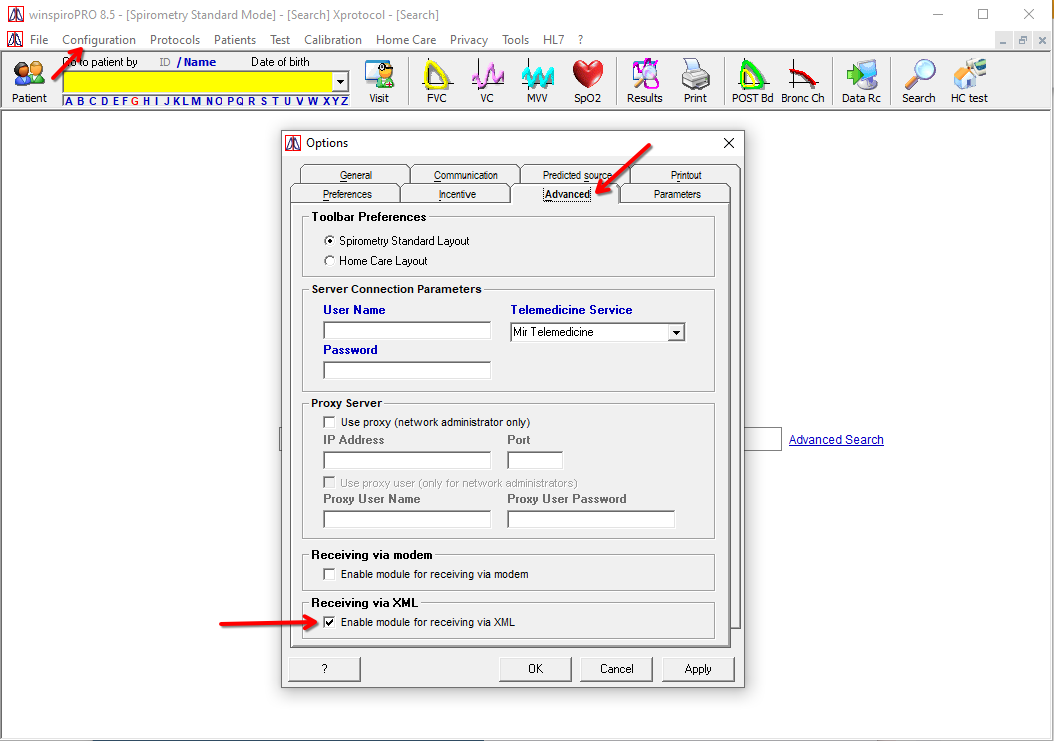Expand the Telemedicine Service dropdown
Viewport: 1054px width, 741px height.
(676, 332)
